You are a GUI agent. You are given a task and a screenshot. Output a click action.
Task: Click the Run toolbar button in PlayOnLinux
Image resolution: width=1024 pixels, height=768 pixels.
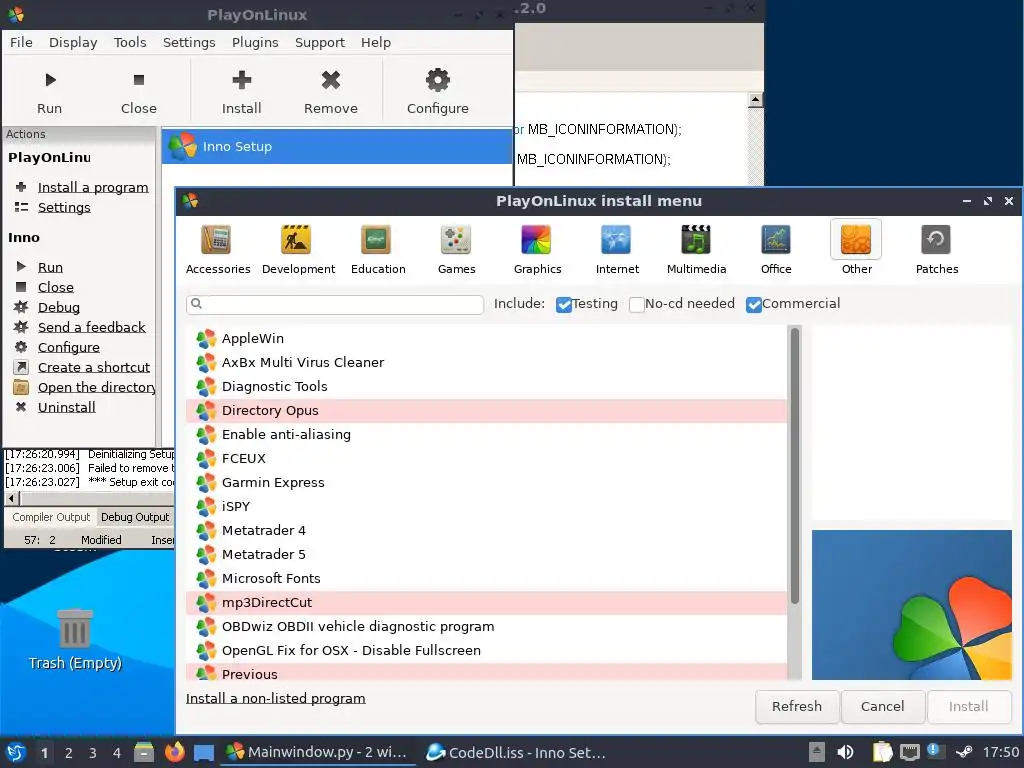[x=50, y=92]
